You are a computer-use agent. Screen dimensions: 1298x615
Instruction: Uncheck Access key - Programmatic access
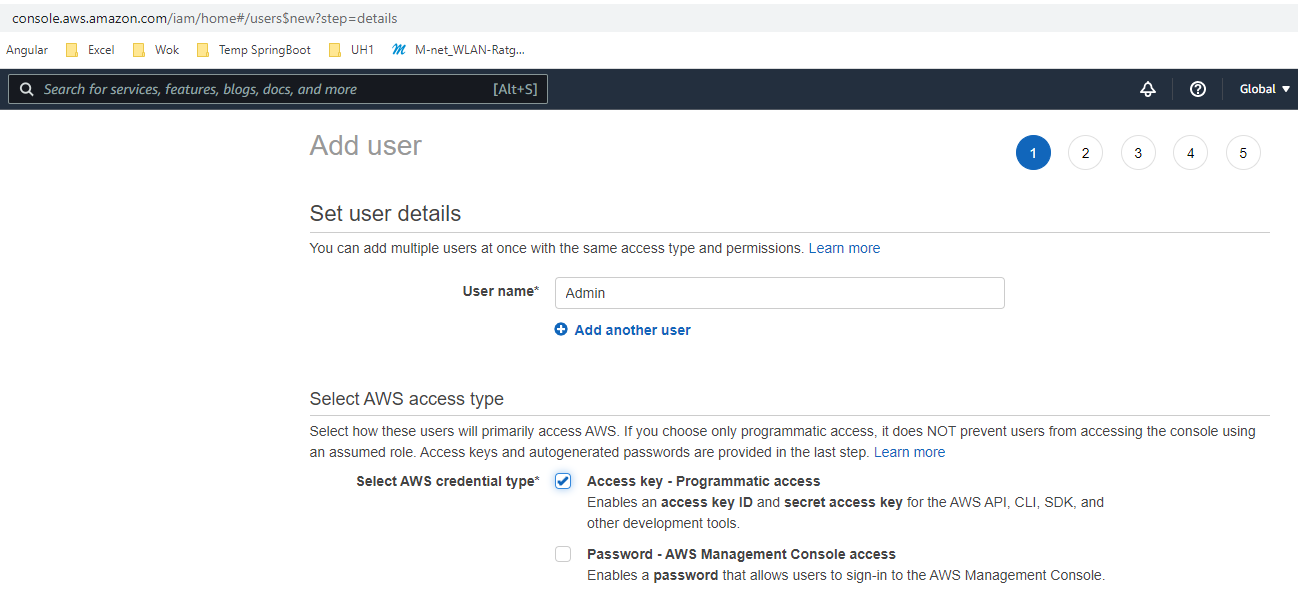tap(563, 482)
